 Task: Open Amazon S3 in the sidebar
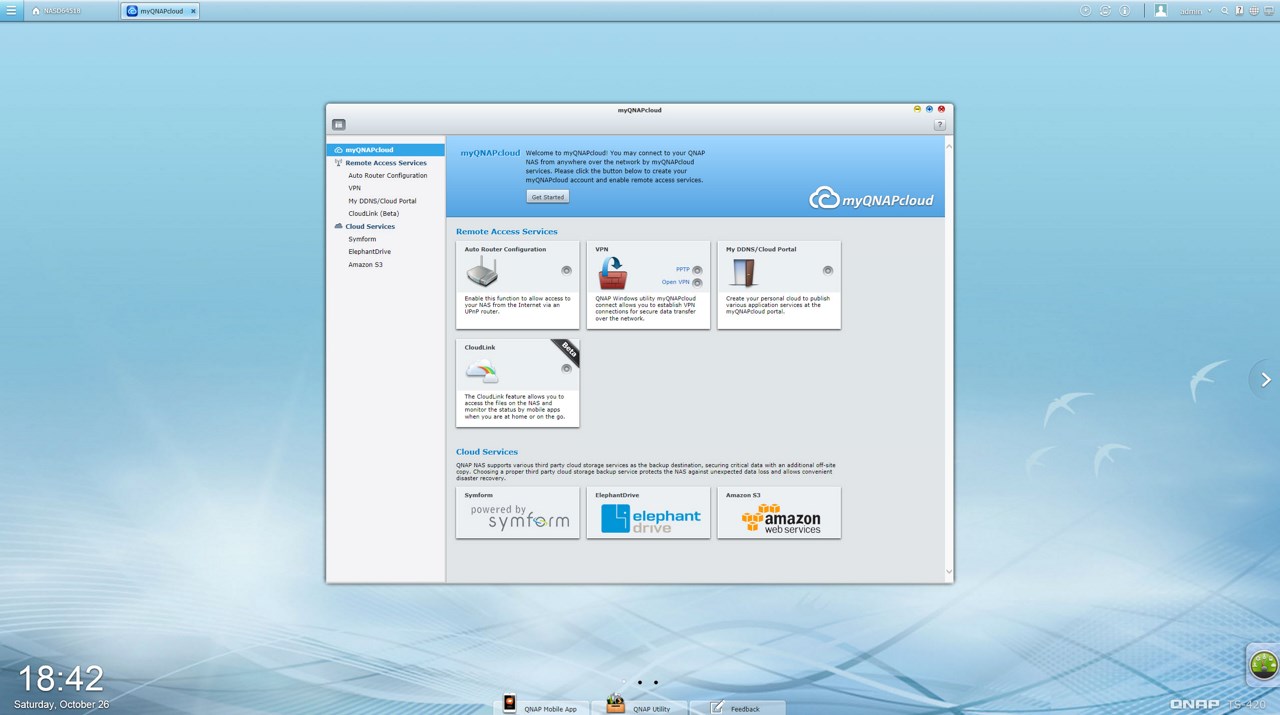366,265
